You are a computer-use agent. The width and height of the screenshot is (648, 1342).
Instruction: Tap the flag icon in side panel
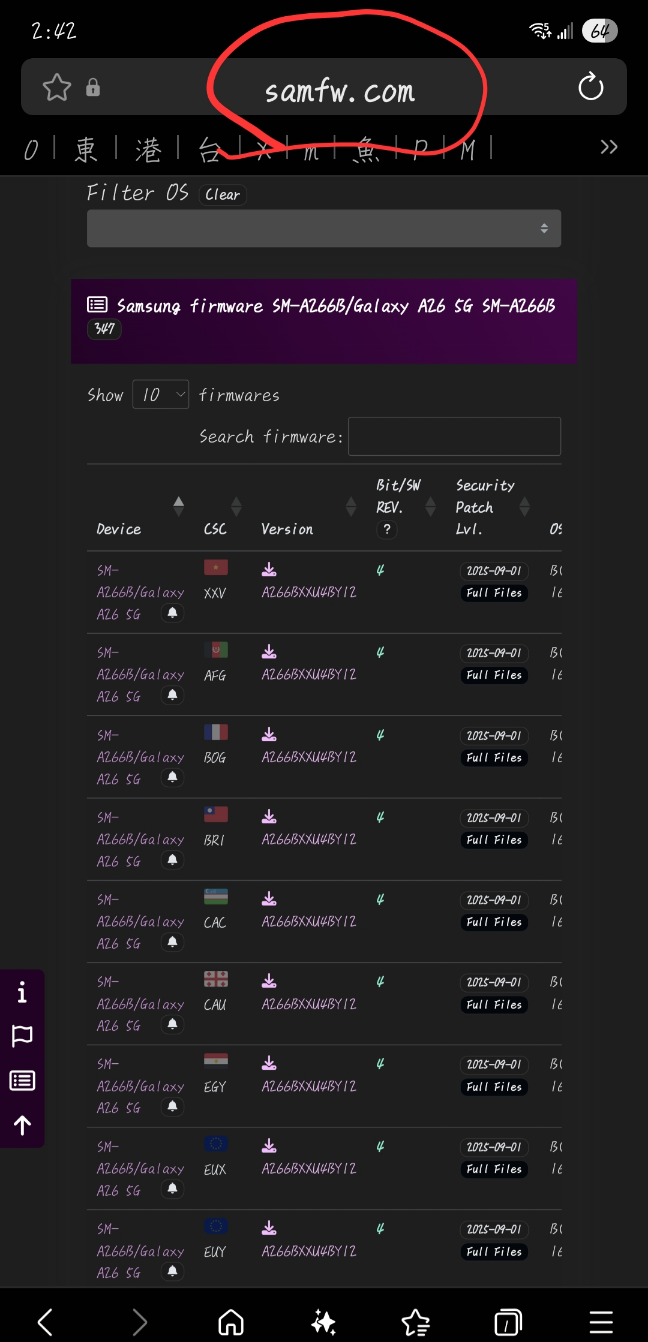pyautogui.click(x=22, y=1037)
